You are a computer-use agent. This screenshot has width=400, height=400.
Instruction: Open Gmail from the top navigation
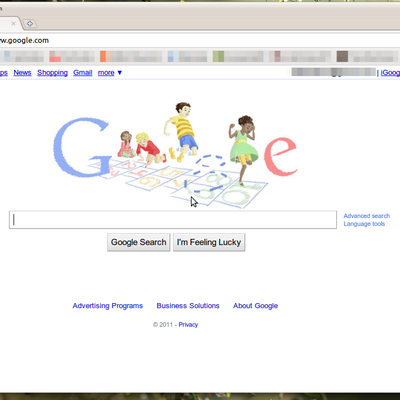tap(83, 73)
